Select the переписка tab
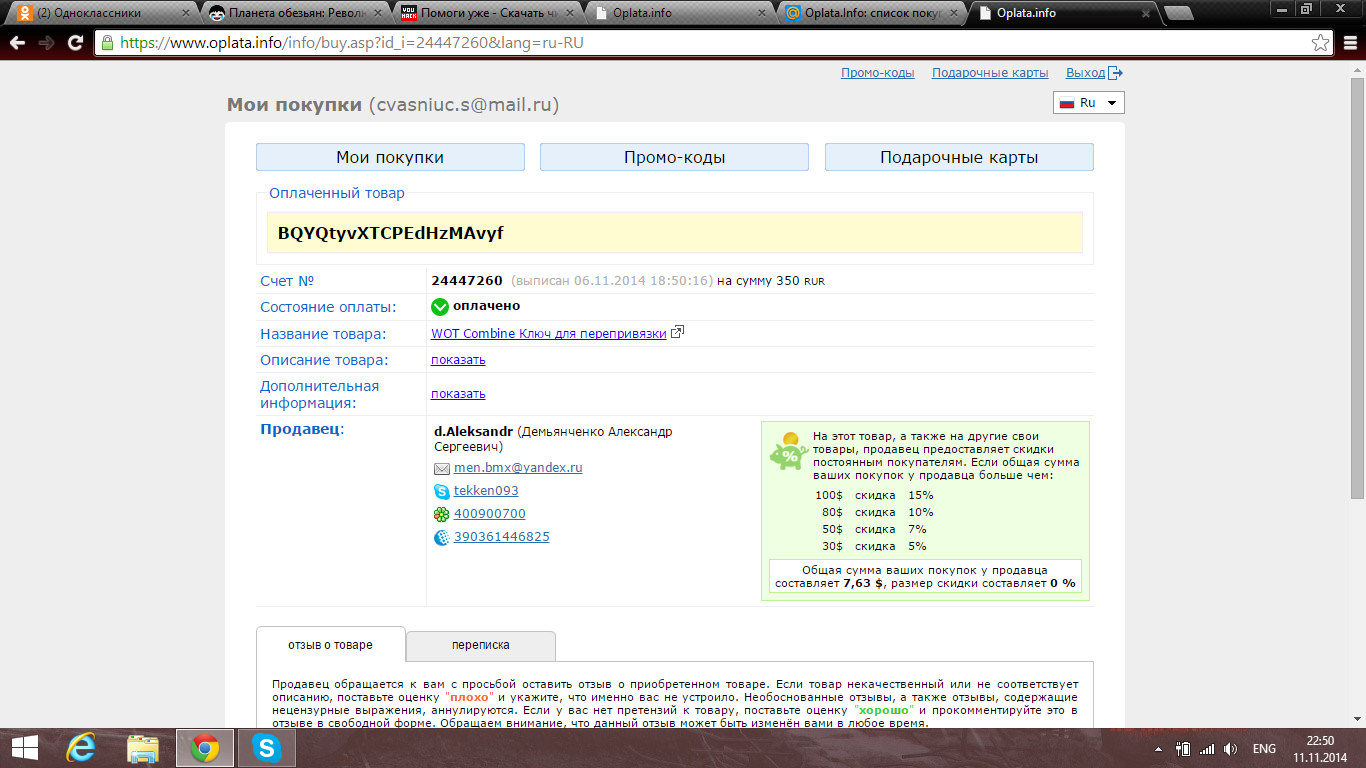Viewport: 1366px width, 768px height. point(480,646)
